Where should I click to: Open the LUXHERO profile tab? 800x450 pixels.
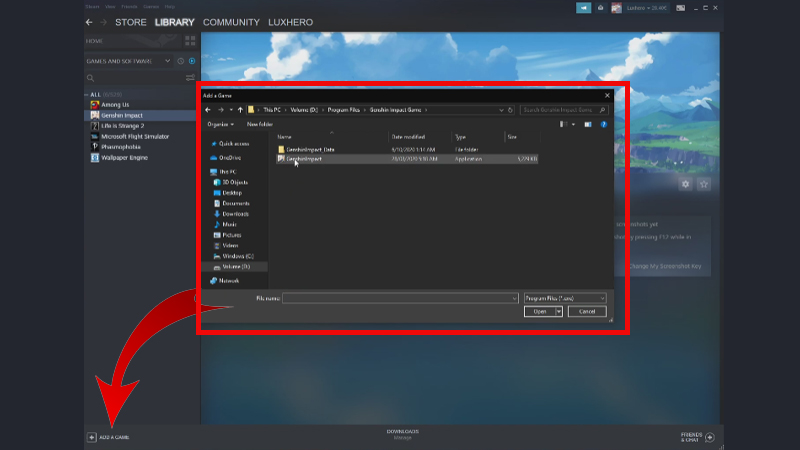[x=290, y=22]
